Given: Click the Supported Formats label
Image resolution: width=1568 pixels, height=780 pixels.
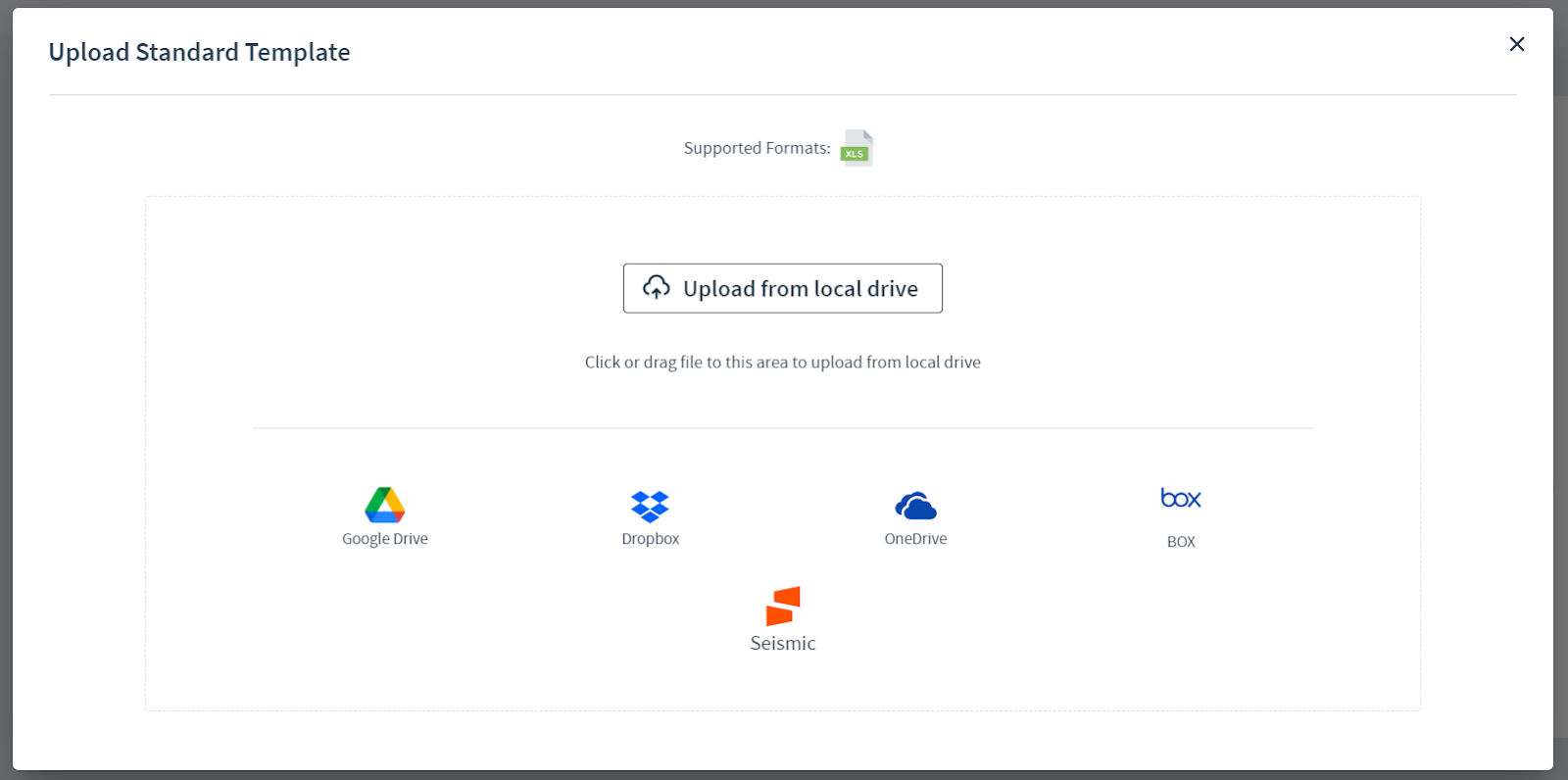Looking at the screenshot, I should pyautogui.click(x=758, y=148).
